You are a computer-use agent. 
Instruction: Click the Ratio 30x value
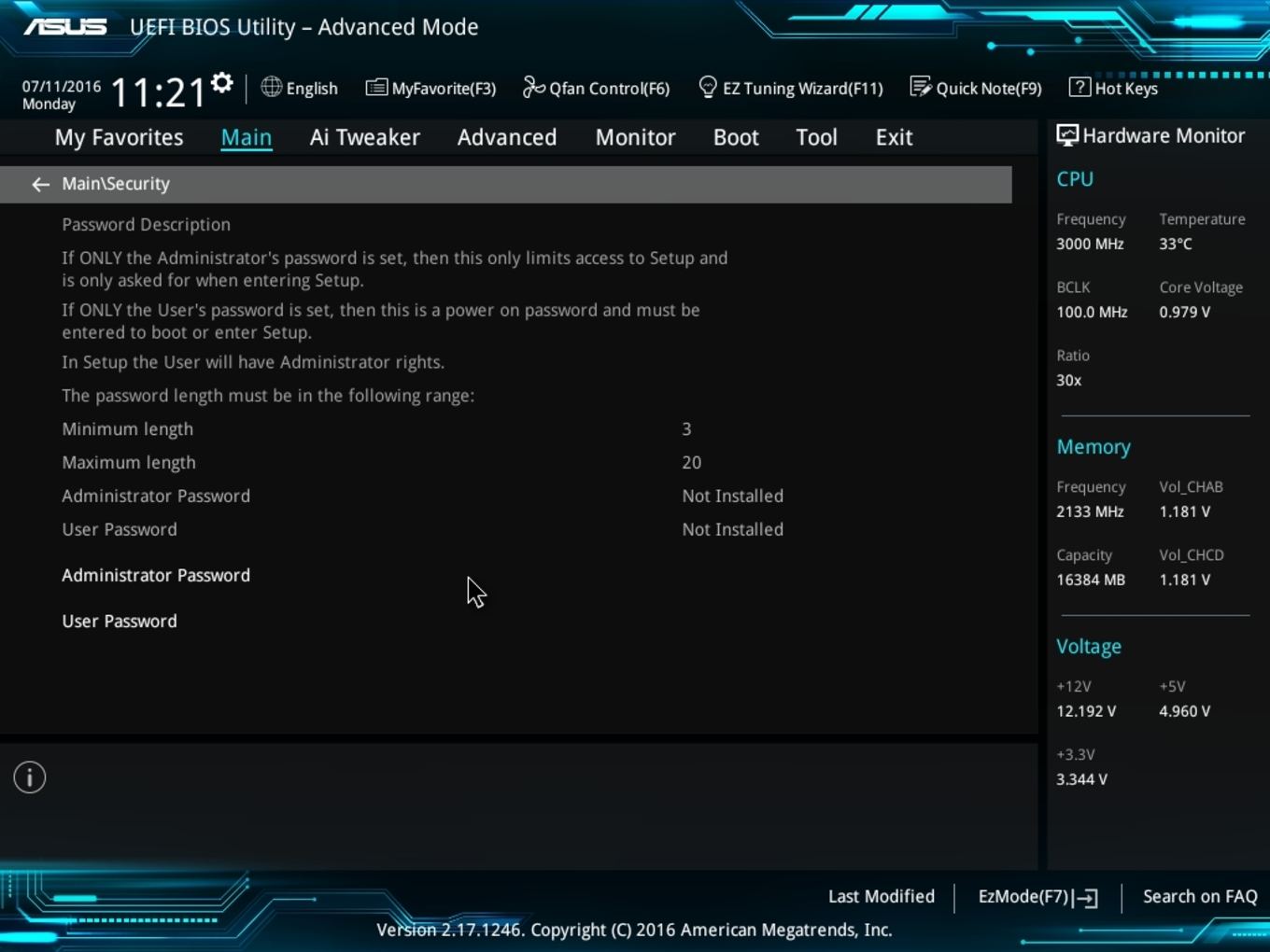(1068, 380)
